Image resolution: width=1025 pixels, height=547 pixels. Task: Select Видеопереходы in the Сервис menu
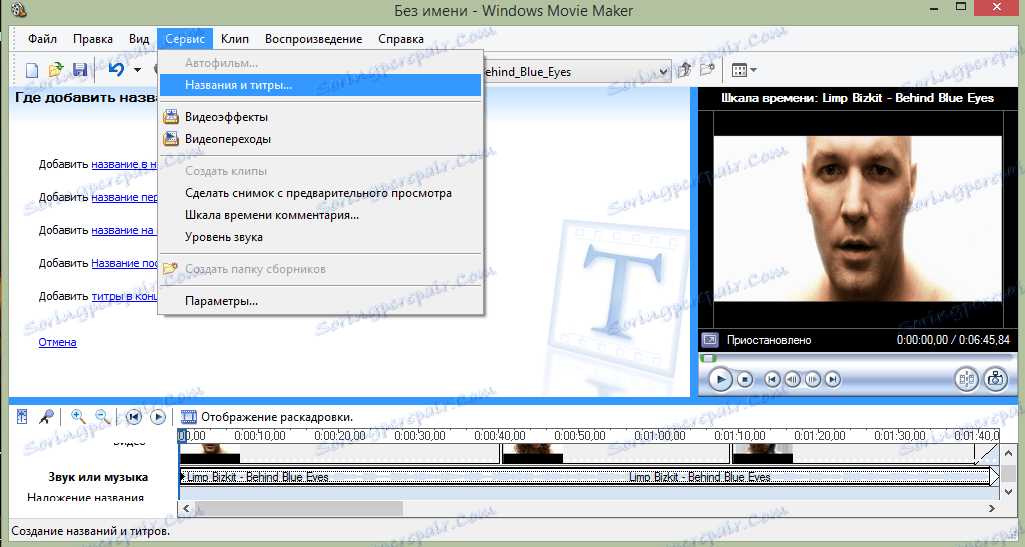tap(320, 139)
